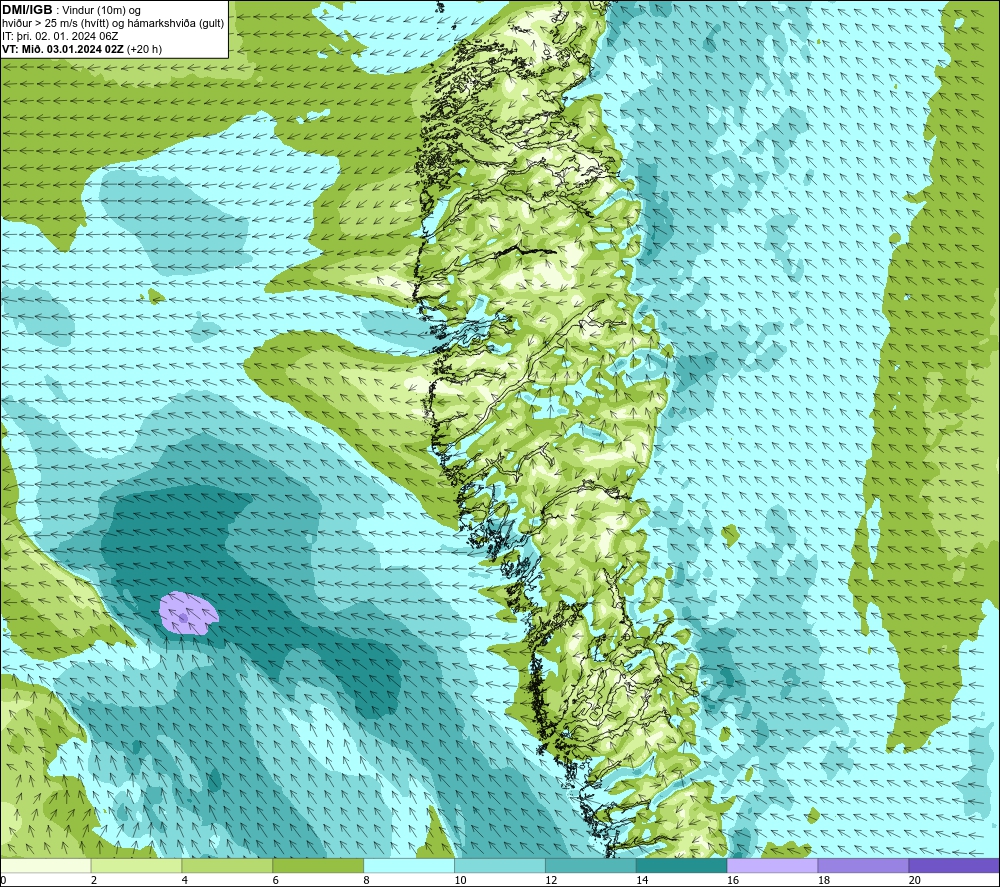The image size is (1000, 887).
Task: Click the "hviður > 25 m/s (hvítt)" legend line
Action: pos(113,23)
